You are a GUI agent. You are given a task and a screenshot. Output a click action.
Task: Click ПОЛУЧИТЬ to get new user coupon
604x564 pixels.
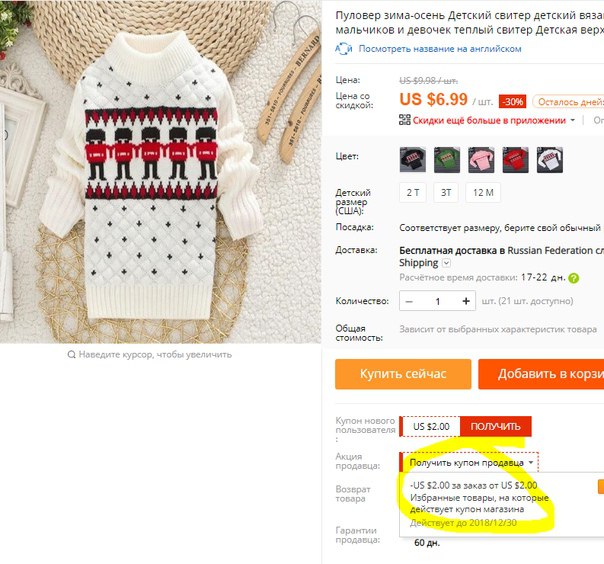[x=495, y=426]
